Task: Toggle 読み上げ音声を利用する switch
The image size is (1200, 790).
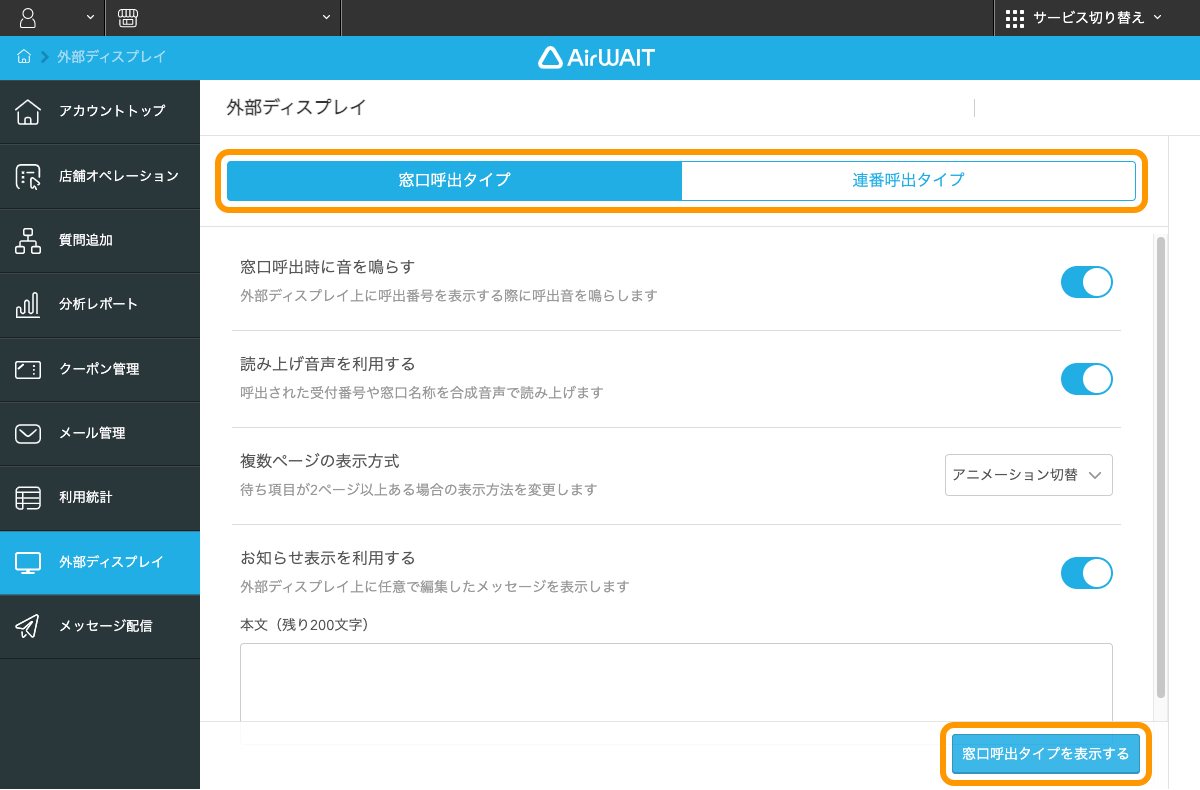Action: [1086, 379]
